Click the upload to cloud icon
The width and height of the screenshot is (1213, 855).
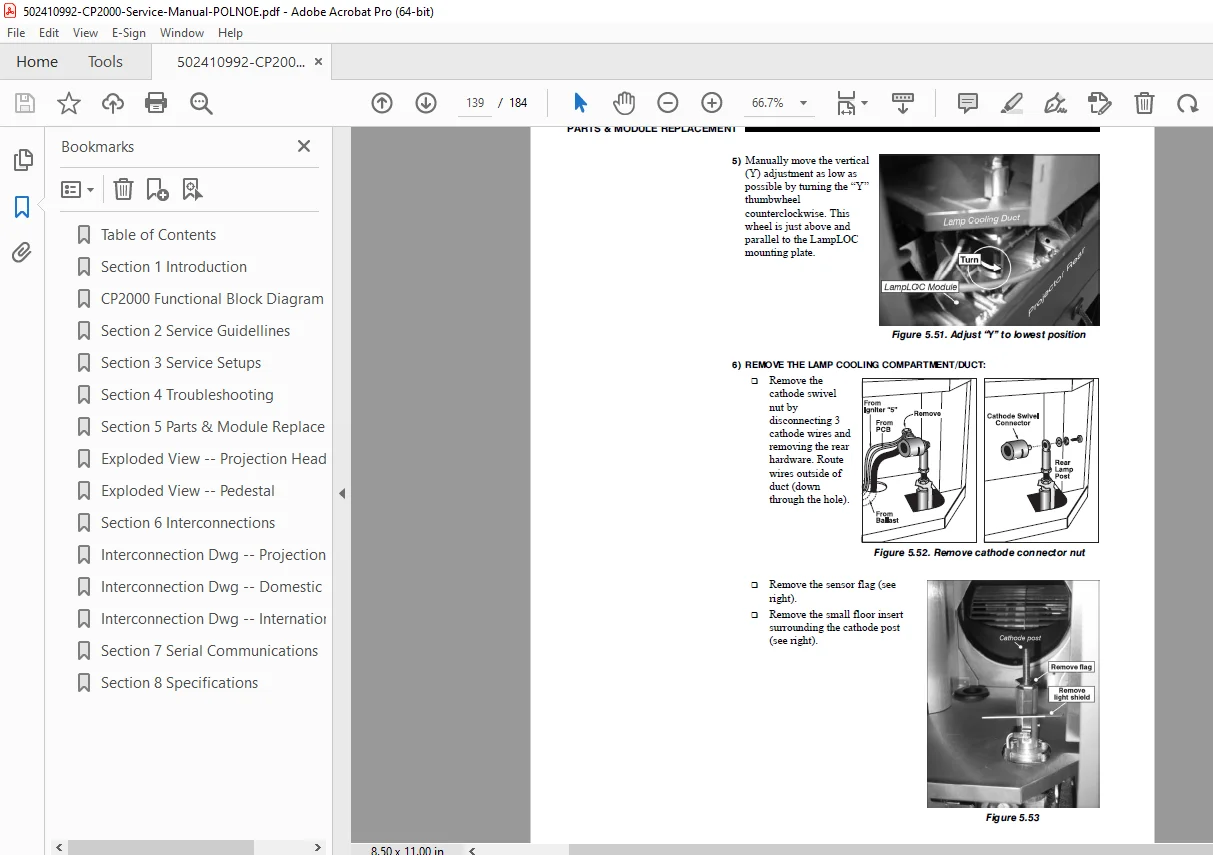point(113,103)
